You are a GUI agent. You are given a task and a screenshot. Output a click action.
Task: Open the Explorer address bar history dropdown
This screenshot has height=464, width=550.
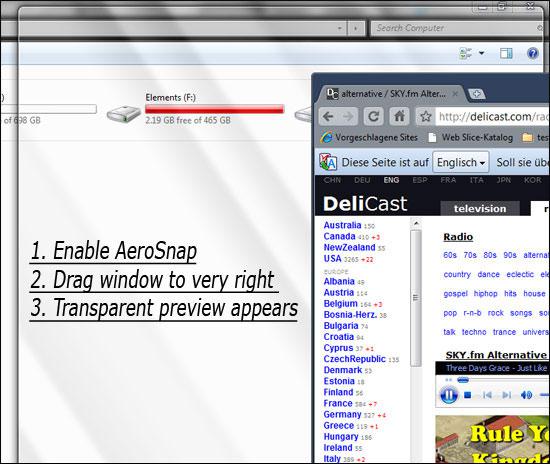click(x=340, y=28)
